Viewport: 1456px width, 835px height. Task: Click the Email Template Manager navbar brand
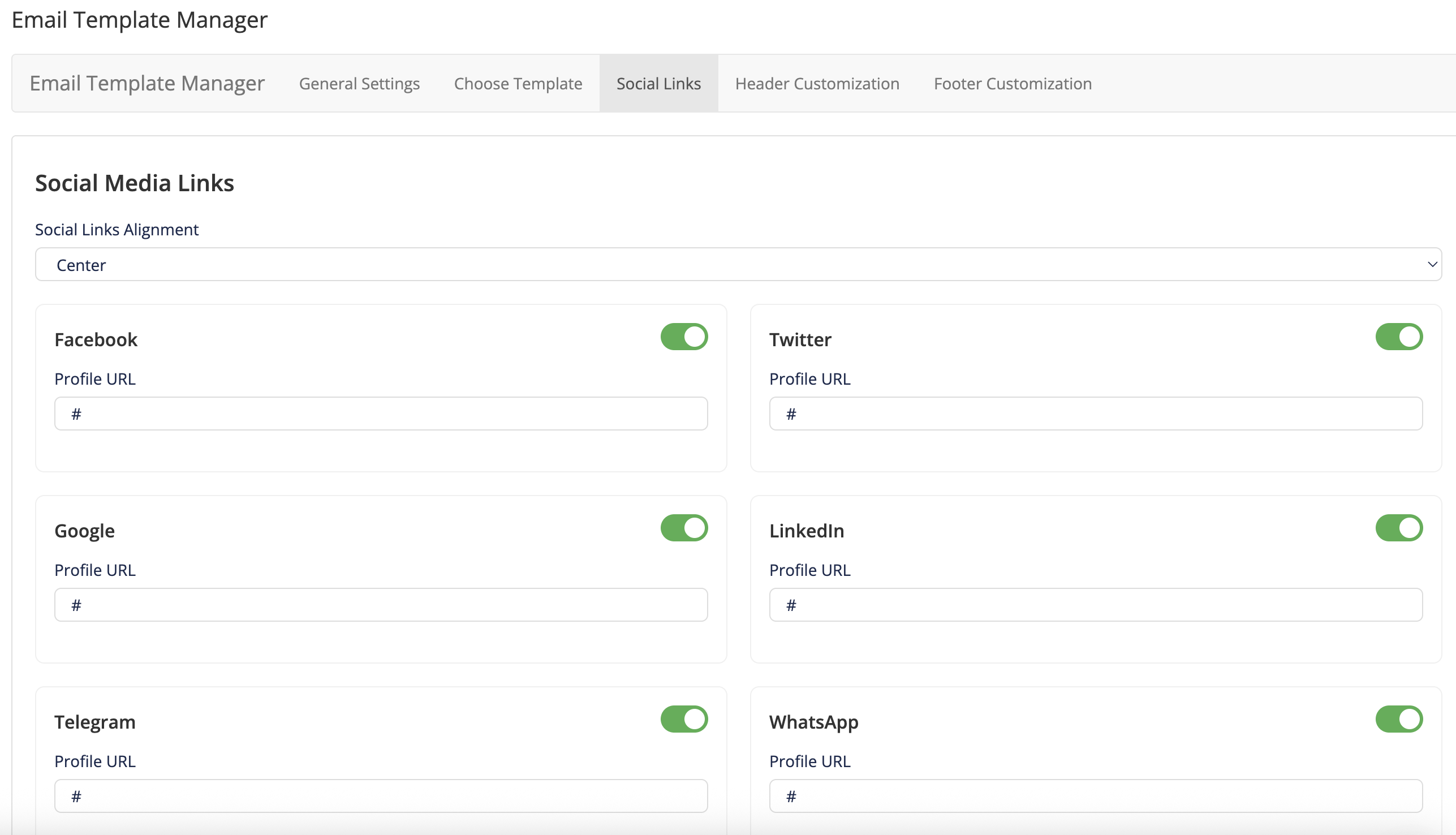[x=147, y=84]
